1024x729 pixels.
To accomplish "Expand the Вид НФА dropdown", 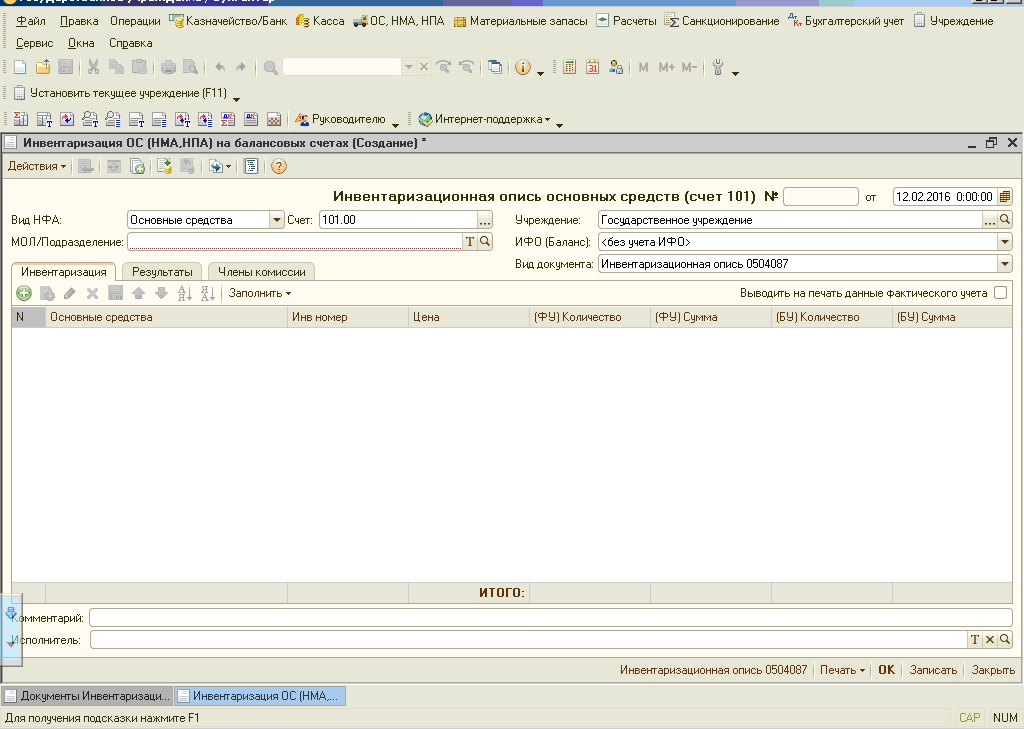I will 277,220.
